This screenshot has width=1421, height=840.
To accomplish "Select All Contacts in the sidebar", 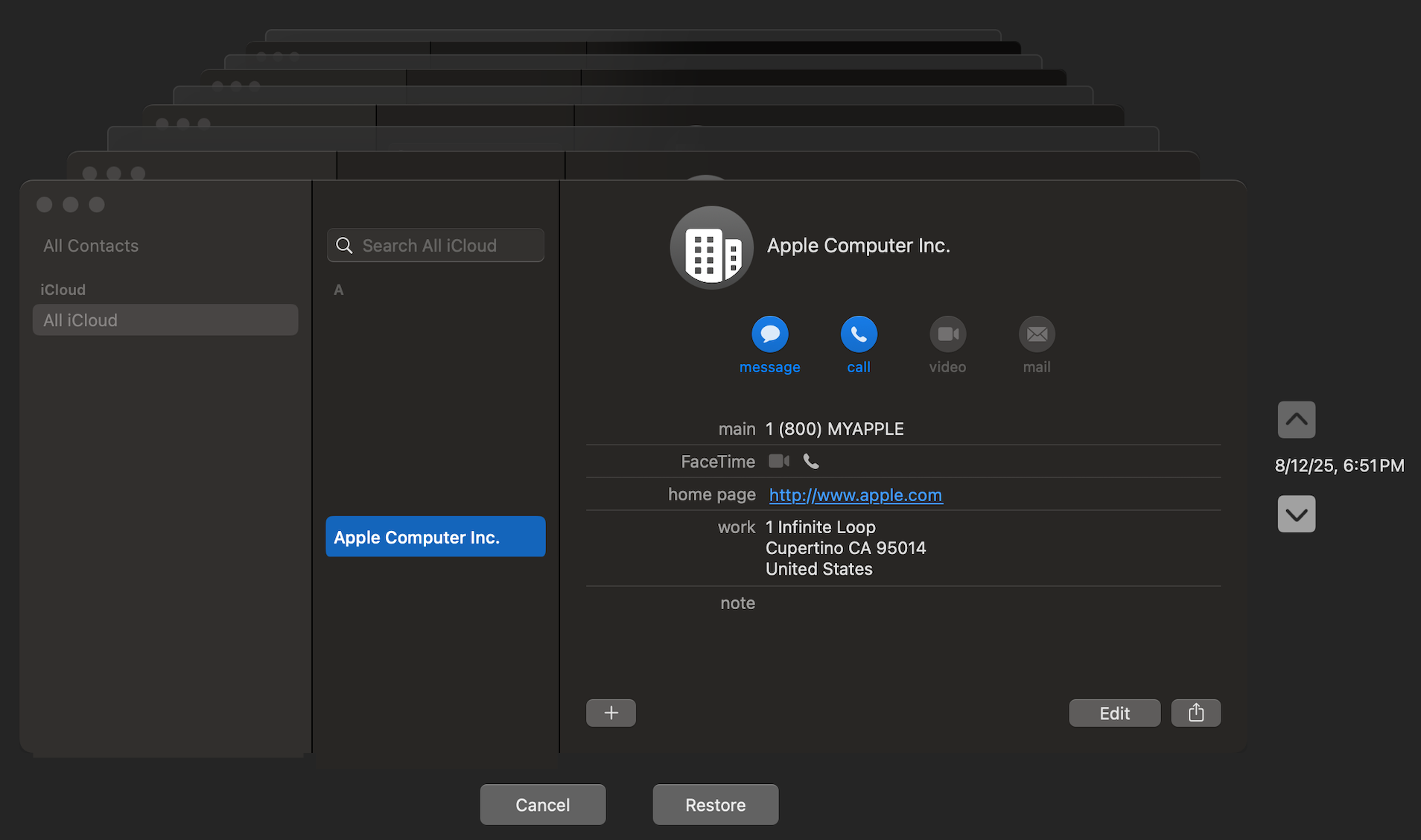I will pos(91,246).
